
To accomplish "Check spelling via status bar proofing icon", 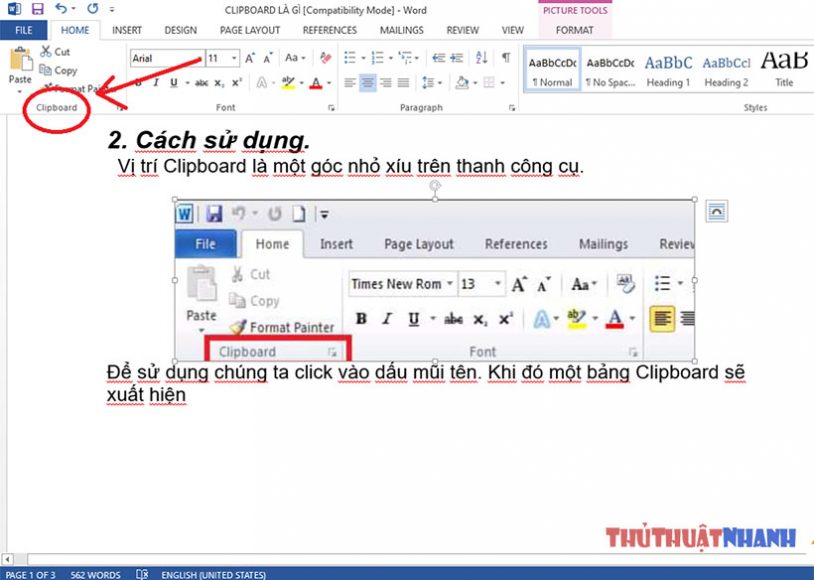I will pos(143,574).
